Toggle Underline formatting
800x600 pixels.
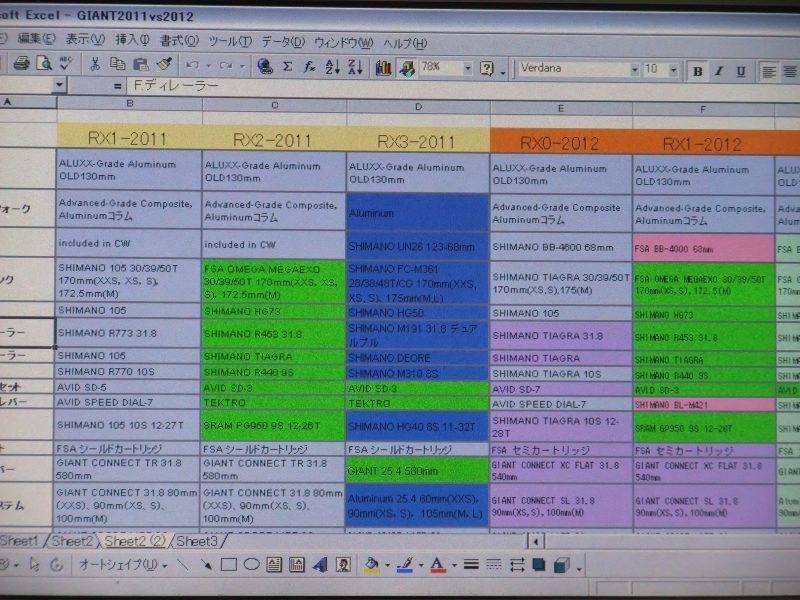click(x=741, y=72)
